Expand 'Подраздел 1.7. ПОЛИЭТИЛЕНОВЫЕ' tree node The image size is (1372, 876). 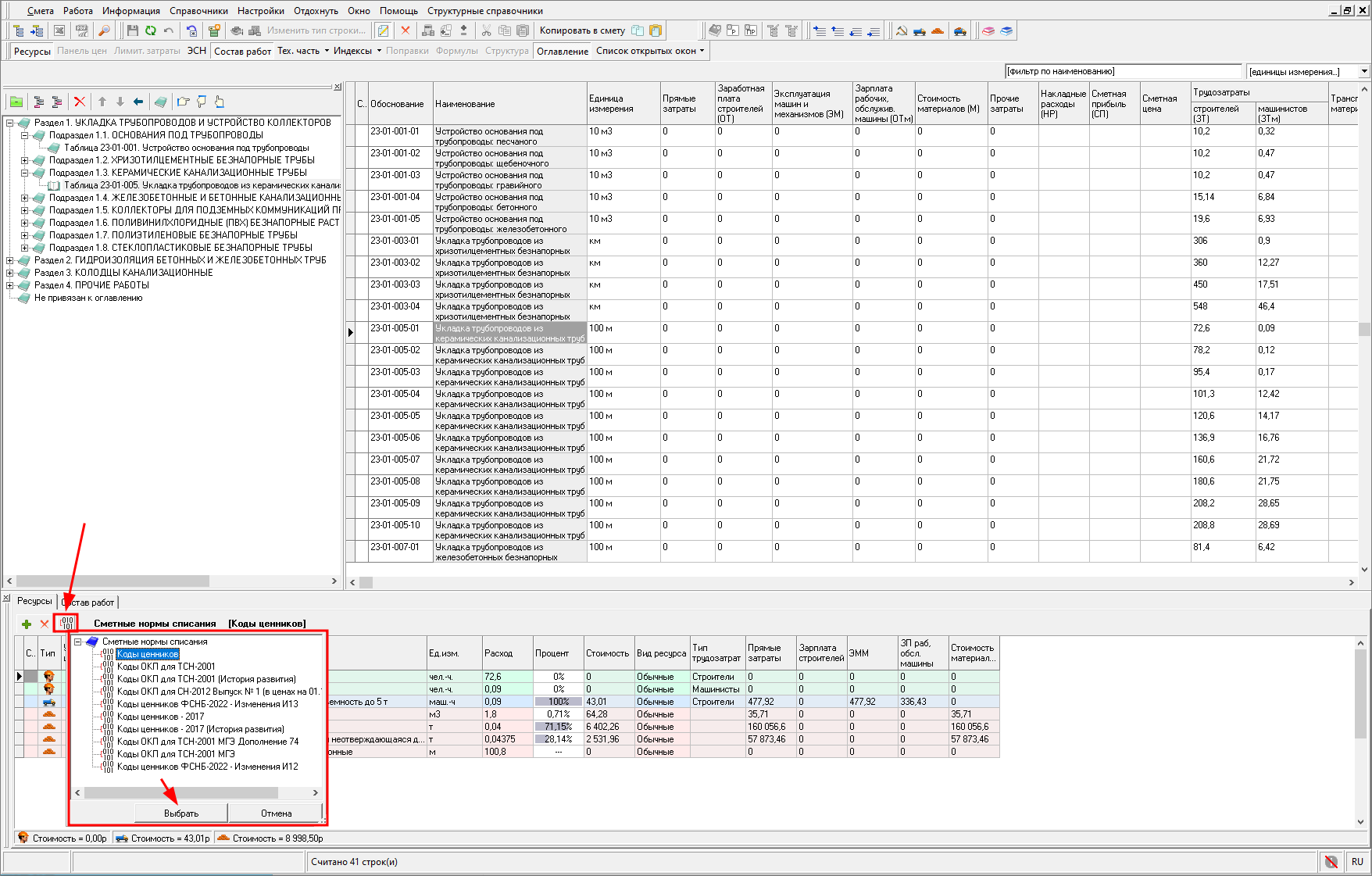click(24, 235)
